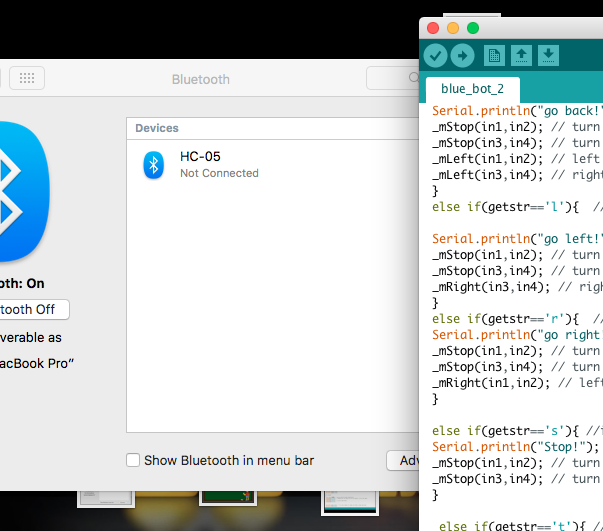The width and height of the screenshot is (603, 531).
Task: Select the green thumbnail behind Bluetooth window
Action: click(x=228, y=498)
